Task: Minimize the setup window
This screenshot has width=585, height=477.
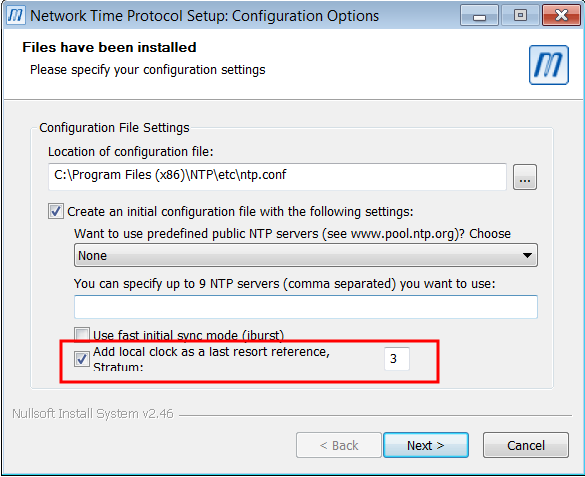Action: pos(479,15)
